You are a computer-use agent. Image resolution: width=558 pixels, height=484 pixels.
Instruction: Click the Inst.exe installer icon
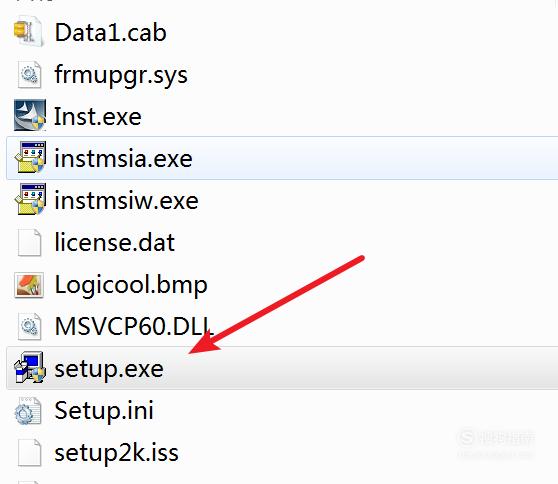[x=30, y=115]
